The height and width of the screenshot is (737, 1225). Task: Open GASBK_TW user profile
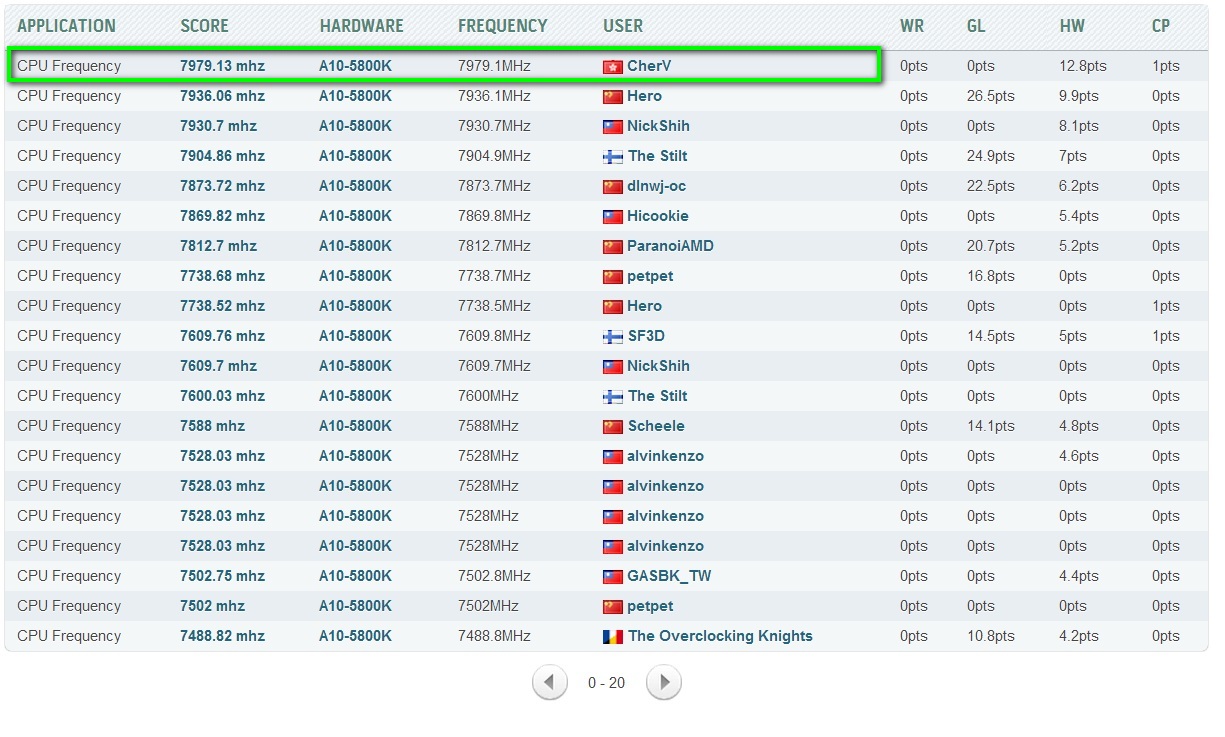pyautogui.click(x=669, y=576)
